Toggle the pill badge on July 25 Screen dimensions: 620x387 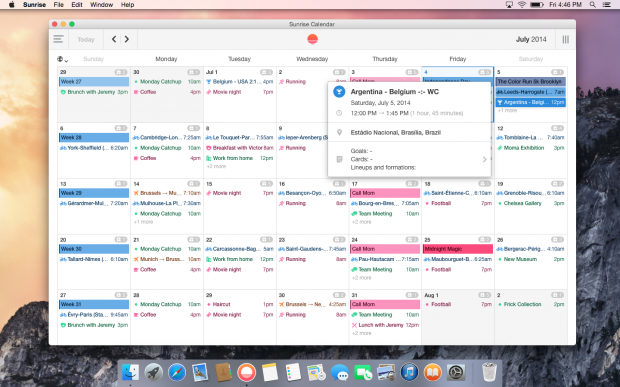[x=485, y=240]
